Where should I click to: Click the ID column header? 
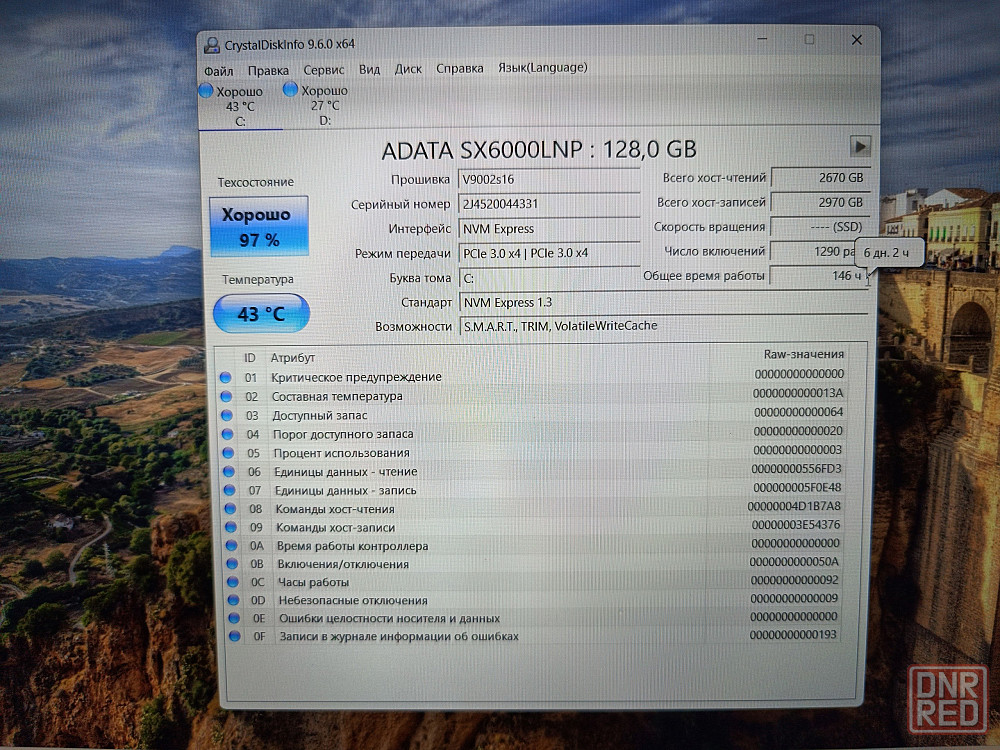click(249, 358)
